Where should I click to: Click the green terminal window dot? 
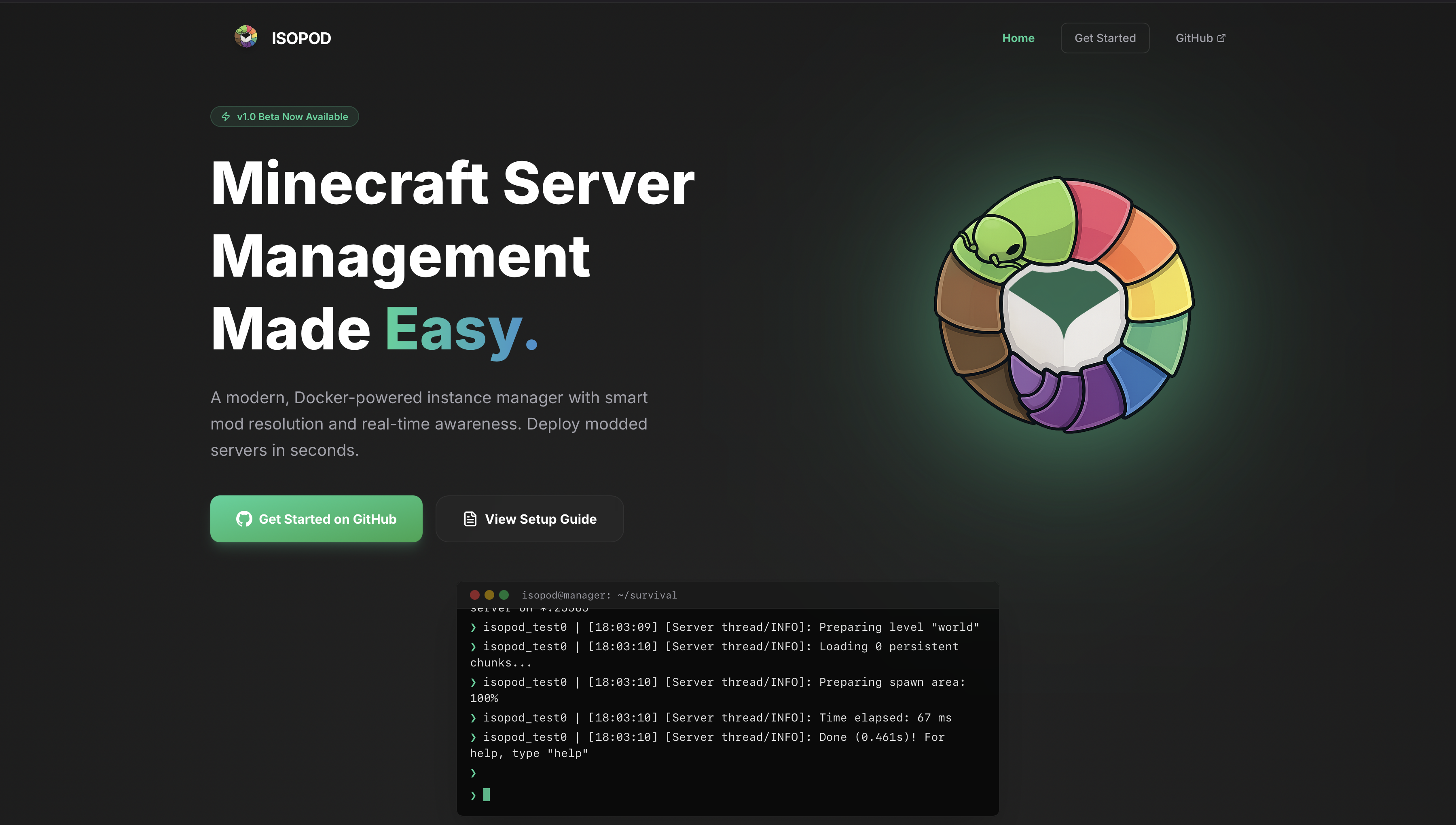(x=504, y=595)
